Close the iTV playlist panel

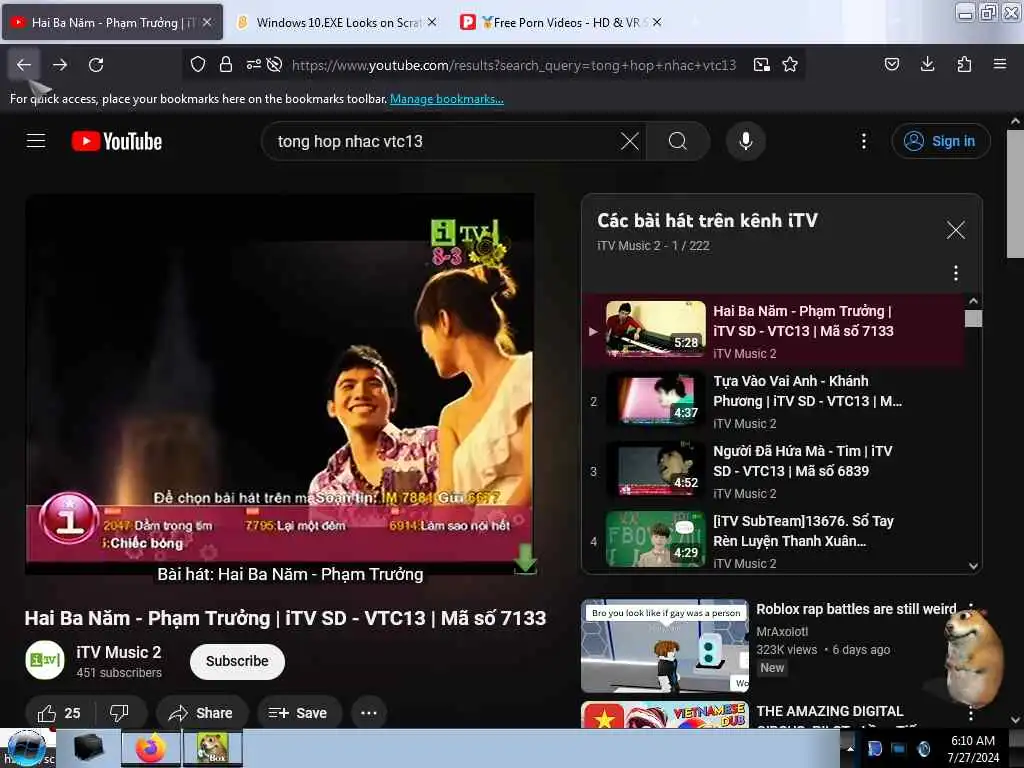tap(955, 230)
